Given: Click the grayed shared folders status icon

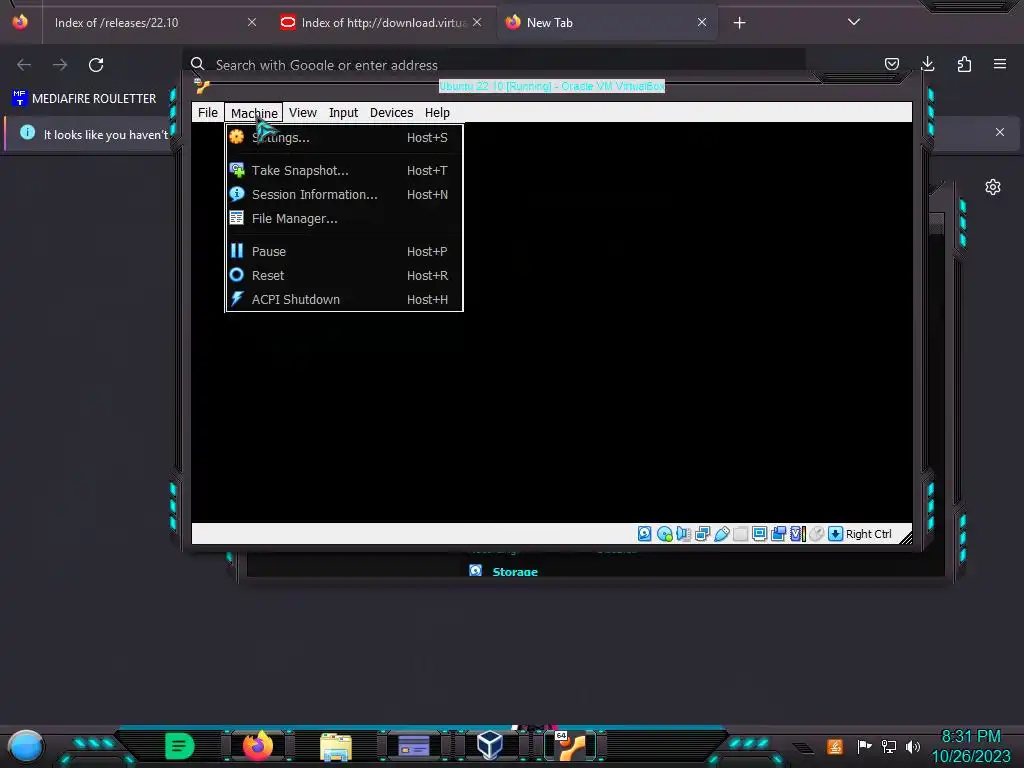Looking at the screenshot, I should click(x=741, y=534).
